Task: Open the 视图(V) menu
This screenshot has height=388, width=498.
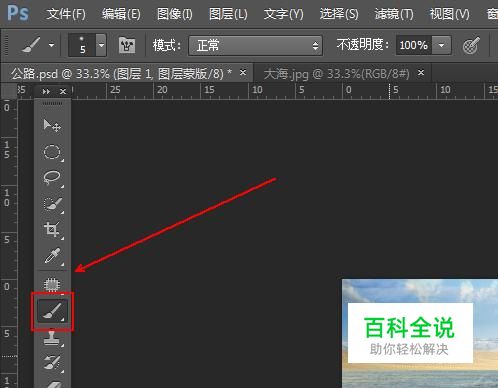Action: coord(449,14)
